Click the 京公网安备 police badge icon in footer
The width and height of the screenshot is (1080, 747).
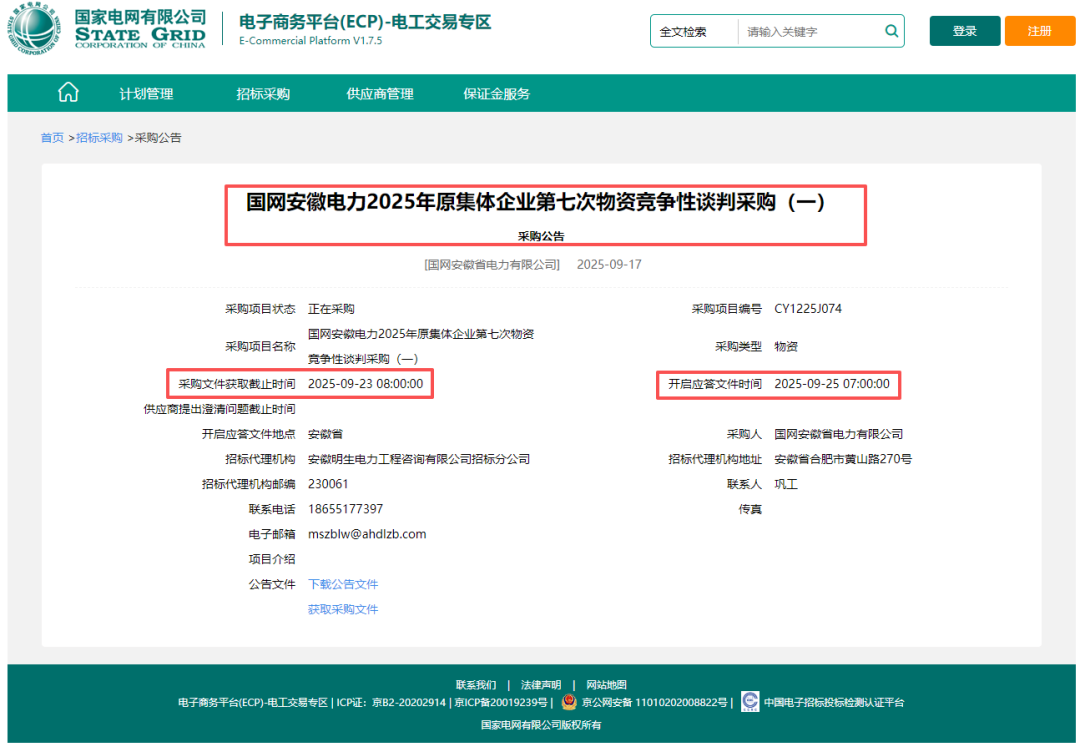click(567, 703)
